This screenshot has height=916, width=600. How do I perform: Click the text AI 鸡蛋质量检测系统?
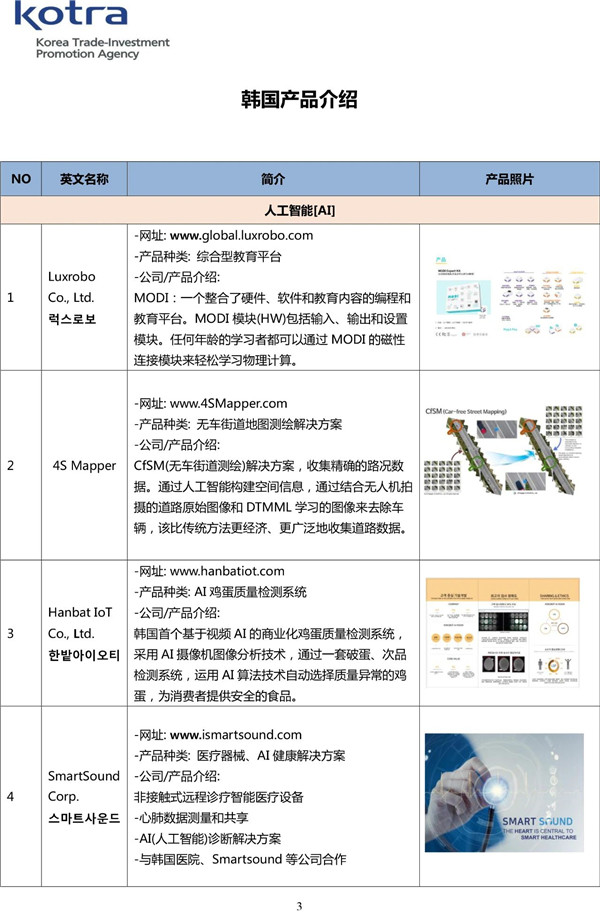coord(251,592)
